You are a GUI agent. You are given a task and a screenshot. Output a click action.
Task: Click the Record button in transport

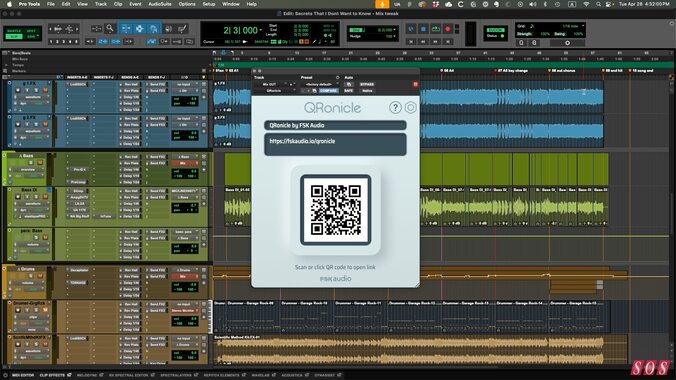[448, 29]
